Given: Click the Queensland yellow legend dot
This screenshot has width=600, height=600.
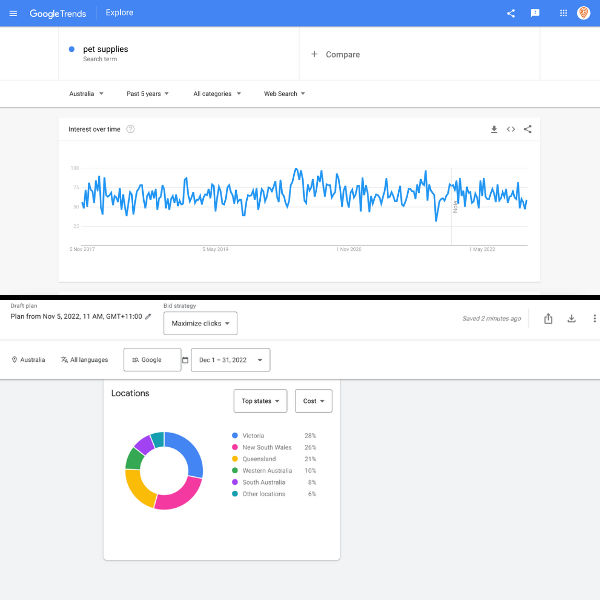Looking at the screenshot, I should pos(235,459).
